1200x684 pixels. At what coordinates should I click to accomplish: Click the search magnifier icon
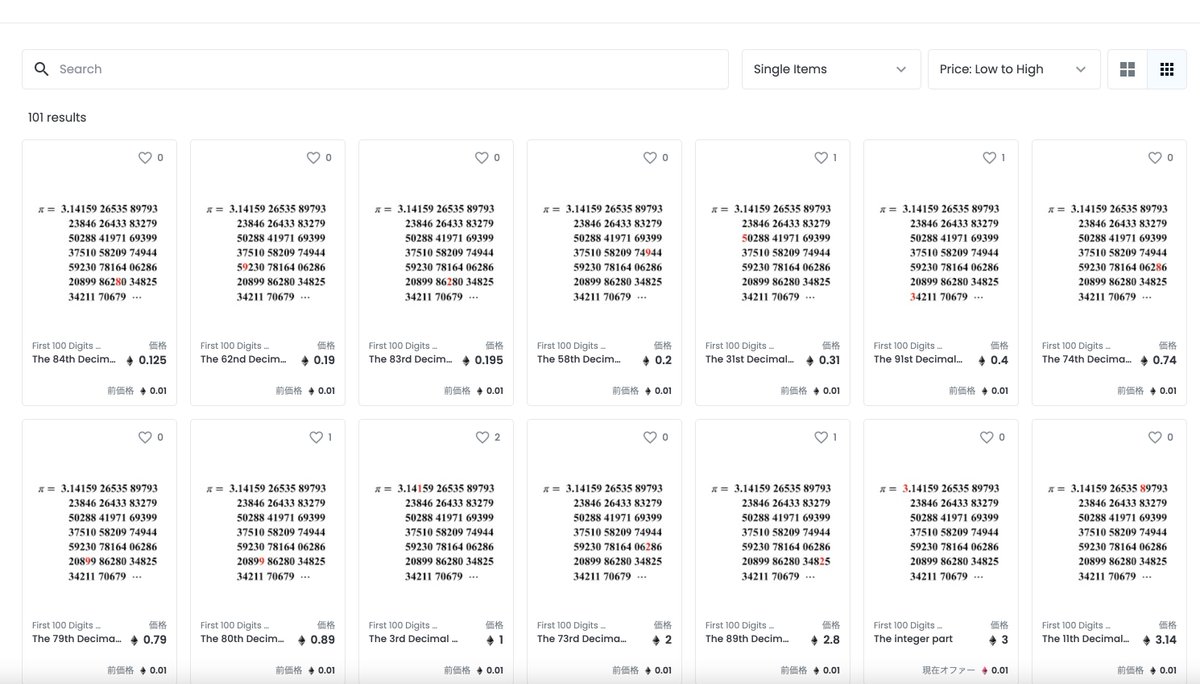(41, 69)
